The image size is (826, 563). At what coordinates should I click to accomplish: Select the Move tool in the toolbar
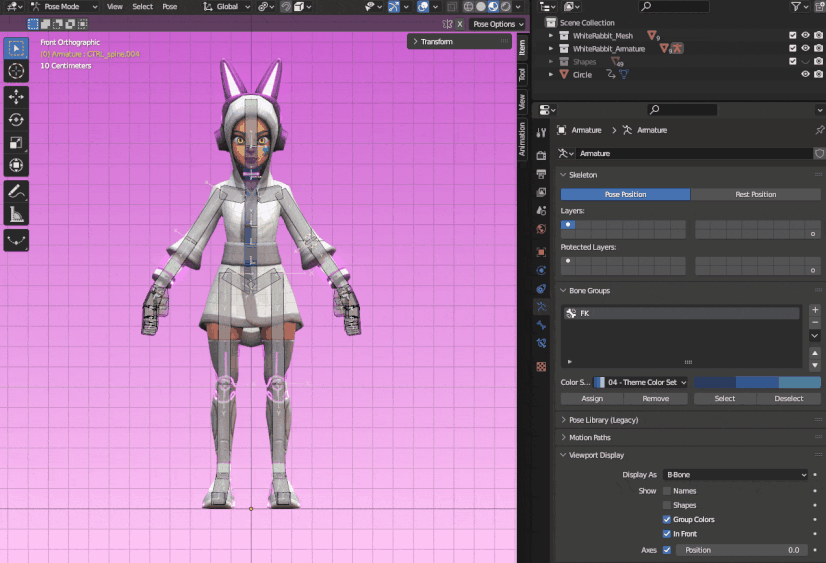(17, 96)
